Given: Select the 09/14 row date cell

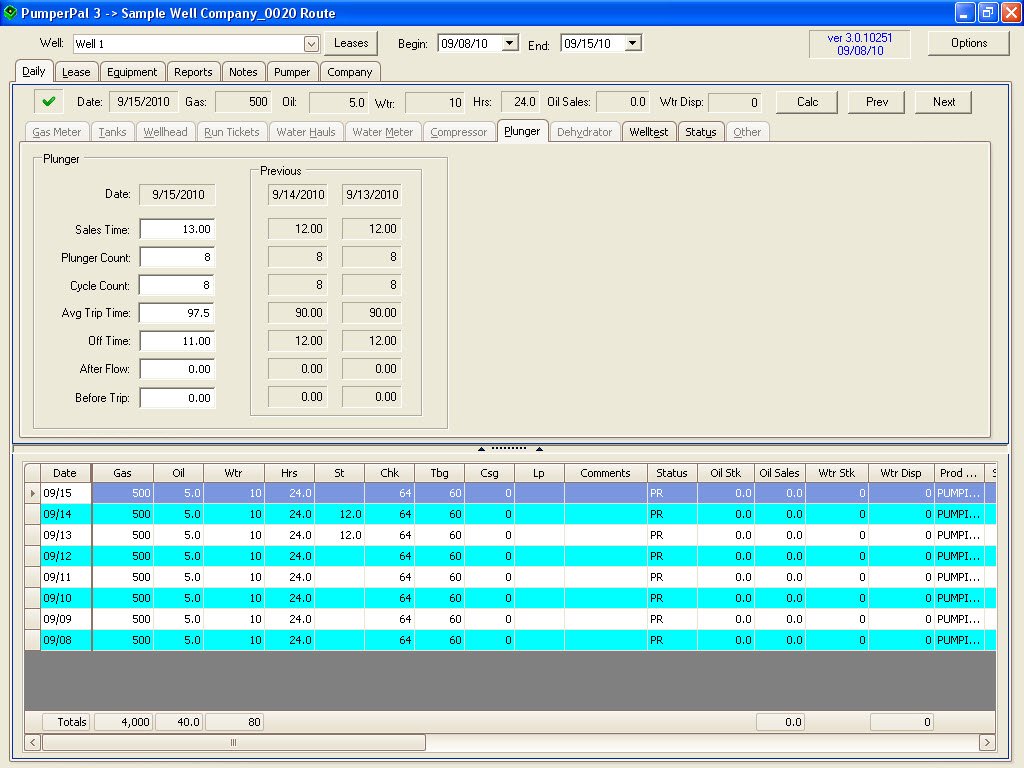Looking at the screenshot, I should (x=65, y=514).
